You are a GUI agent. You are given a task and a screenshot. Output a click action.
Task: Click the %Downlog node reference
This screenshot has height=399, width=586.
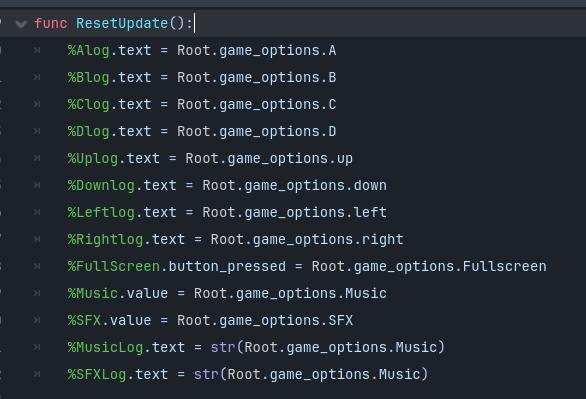pos(101,185)
